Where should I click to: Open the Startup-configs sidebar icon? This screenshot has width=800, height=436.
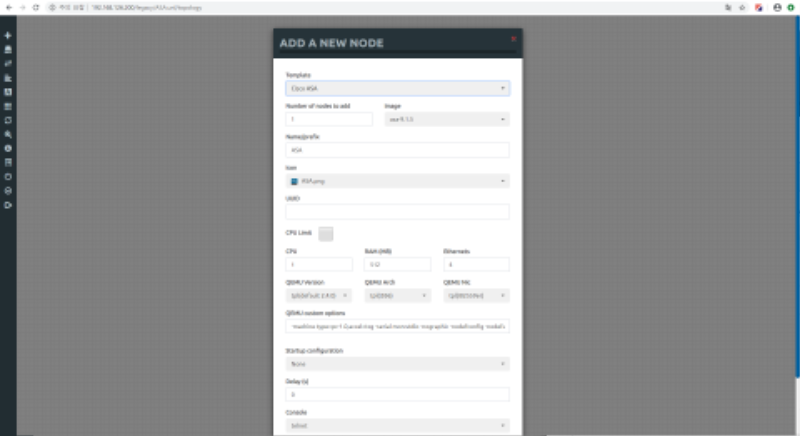point(8,78)
